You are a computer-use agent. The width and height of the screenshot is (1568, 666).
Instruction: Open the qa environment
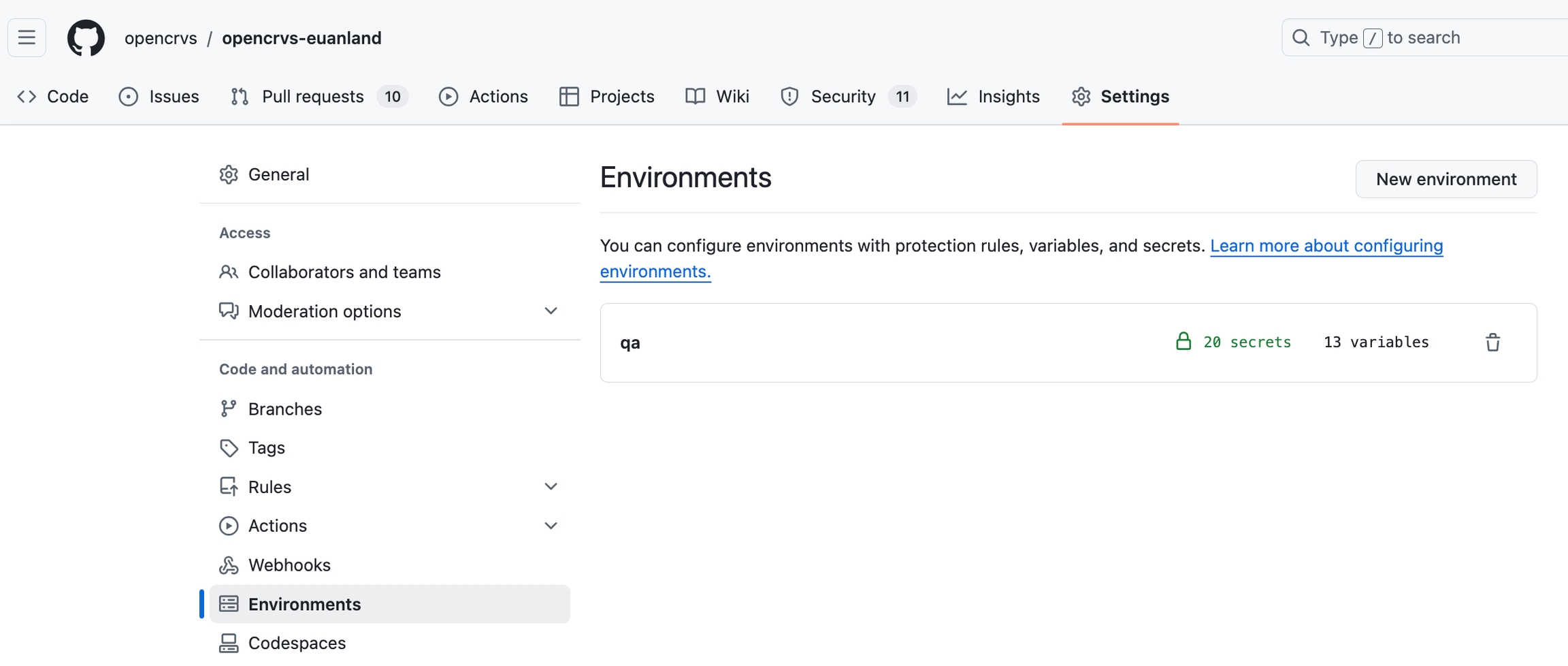630,343
